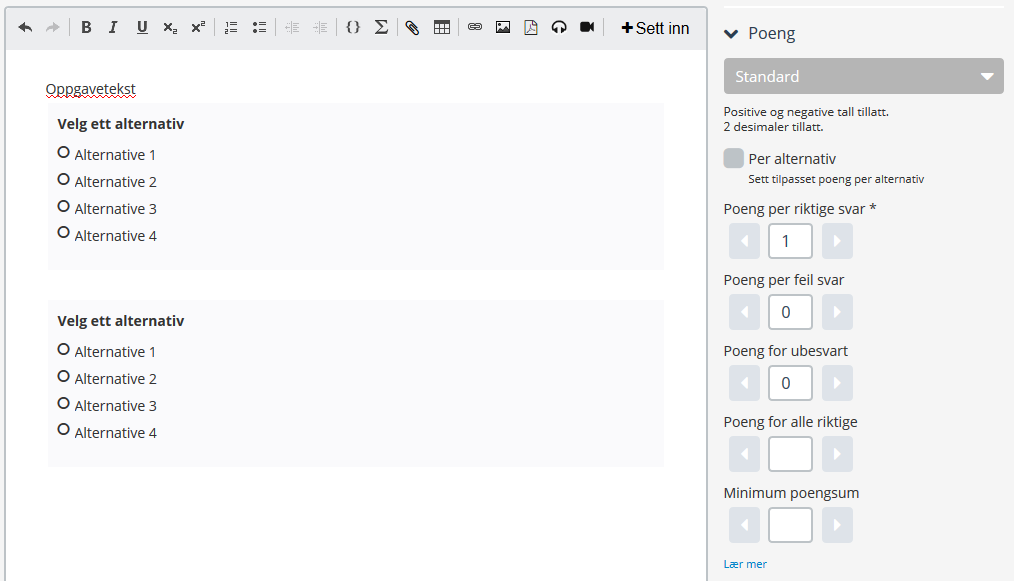Insert a table
1014x581 pixels.
pyautogui.click(x=441, y=28)
